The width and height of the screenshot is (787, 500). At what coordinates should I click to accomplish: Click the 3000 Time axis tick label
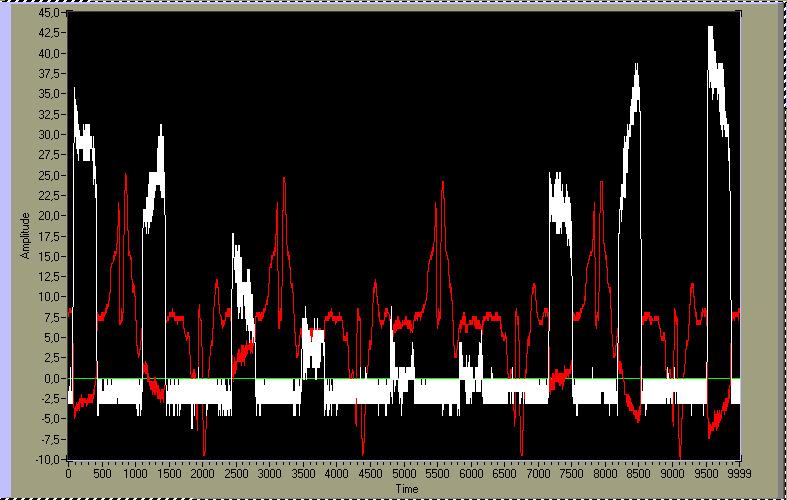[x=270, y=473]
